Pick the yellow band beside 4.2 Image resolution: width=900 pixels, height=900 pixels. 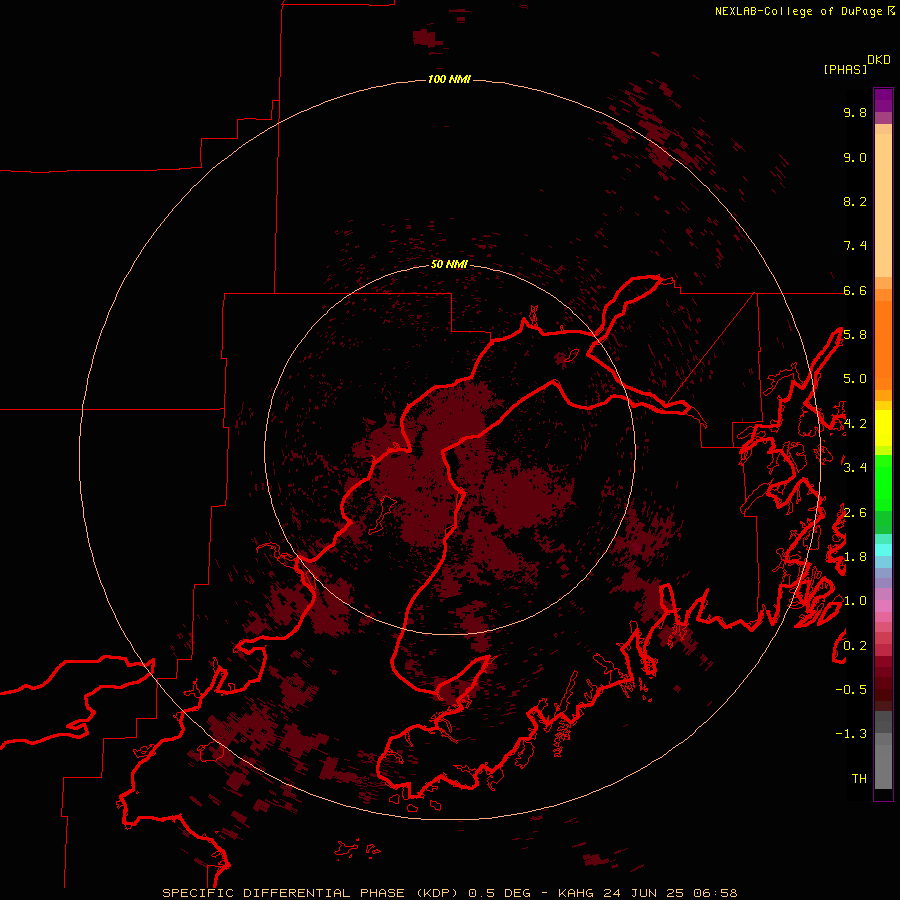[x=883, y=428]
